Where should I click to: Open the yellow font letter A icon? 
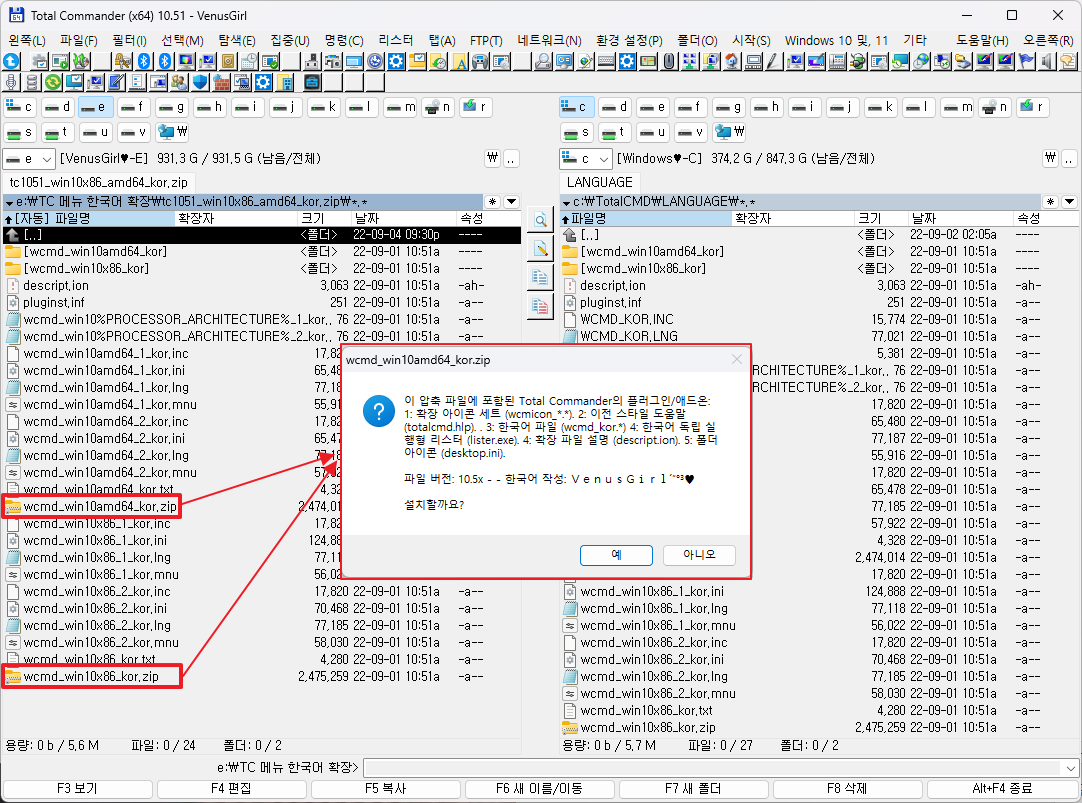[x=460, y=61]
